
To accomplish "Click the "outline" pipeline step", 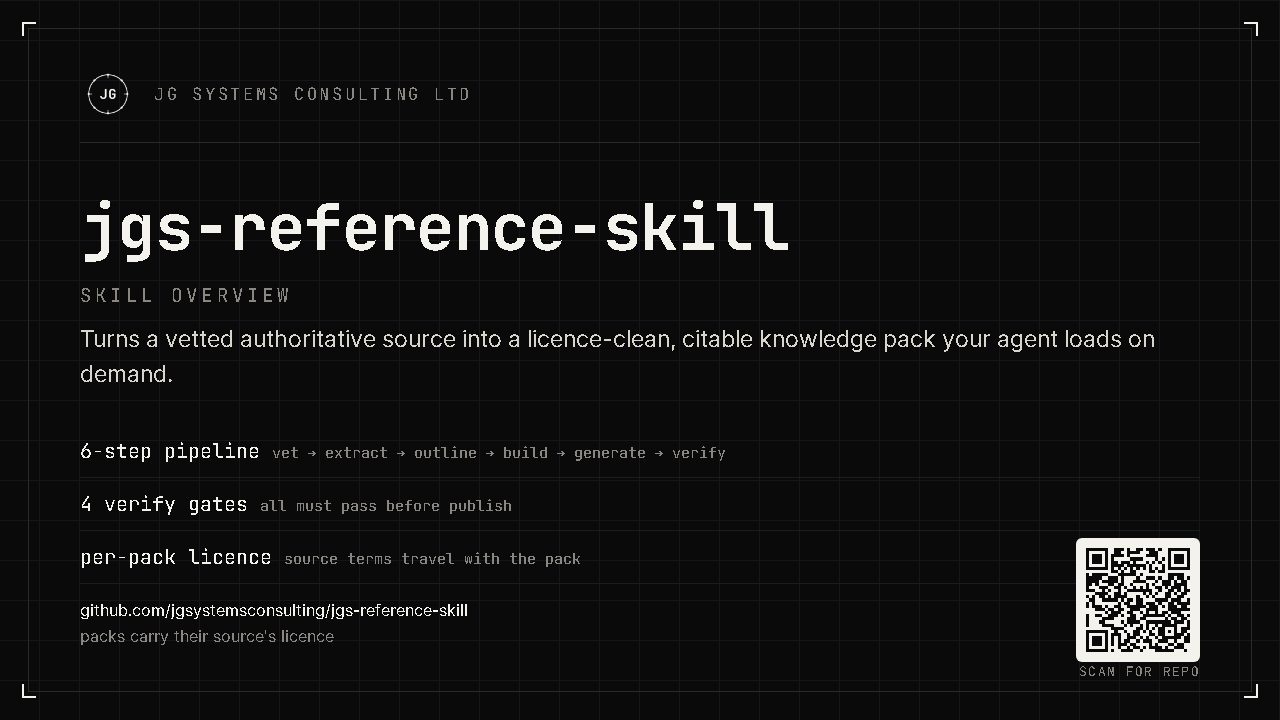I will coord(445,453).
